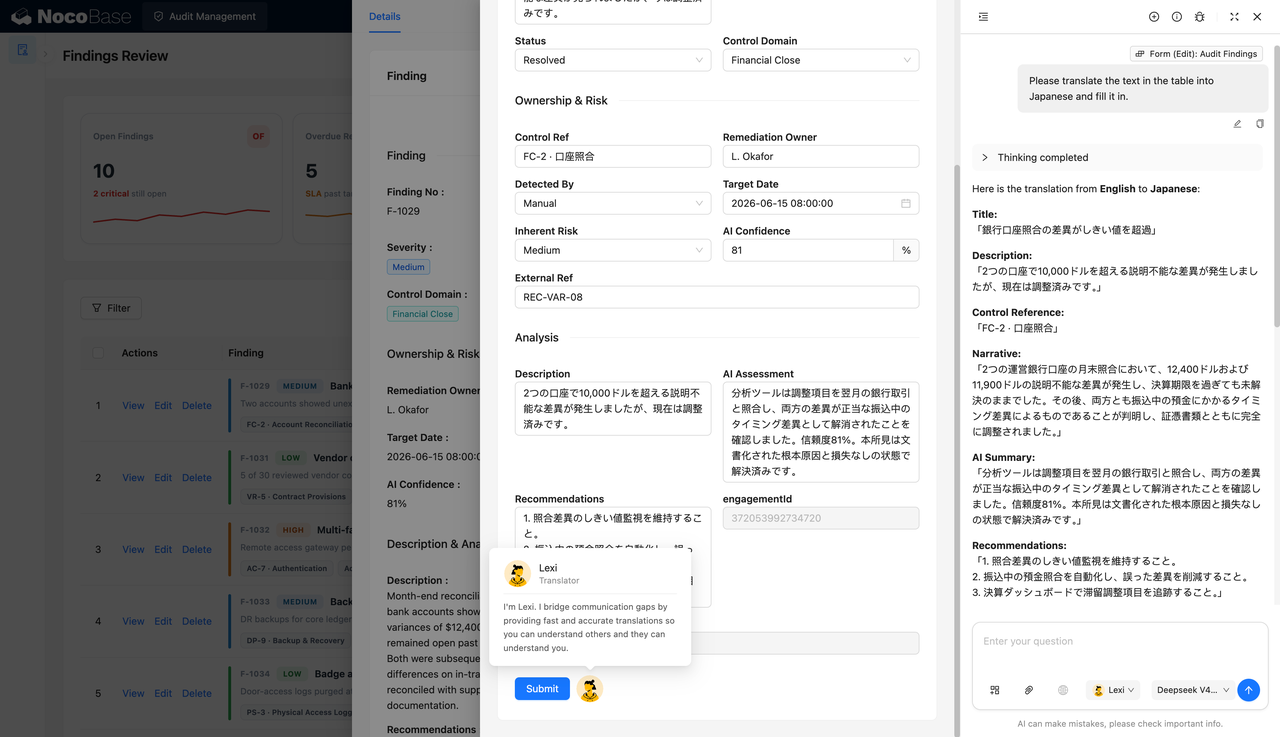The width and height of the screenshot is (1280, 737).
Task: Open the Deepseek model selector
Action: click(x=1192, y=690)
